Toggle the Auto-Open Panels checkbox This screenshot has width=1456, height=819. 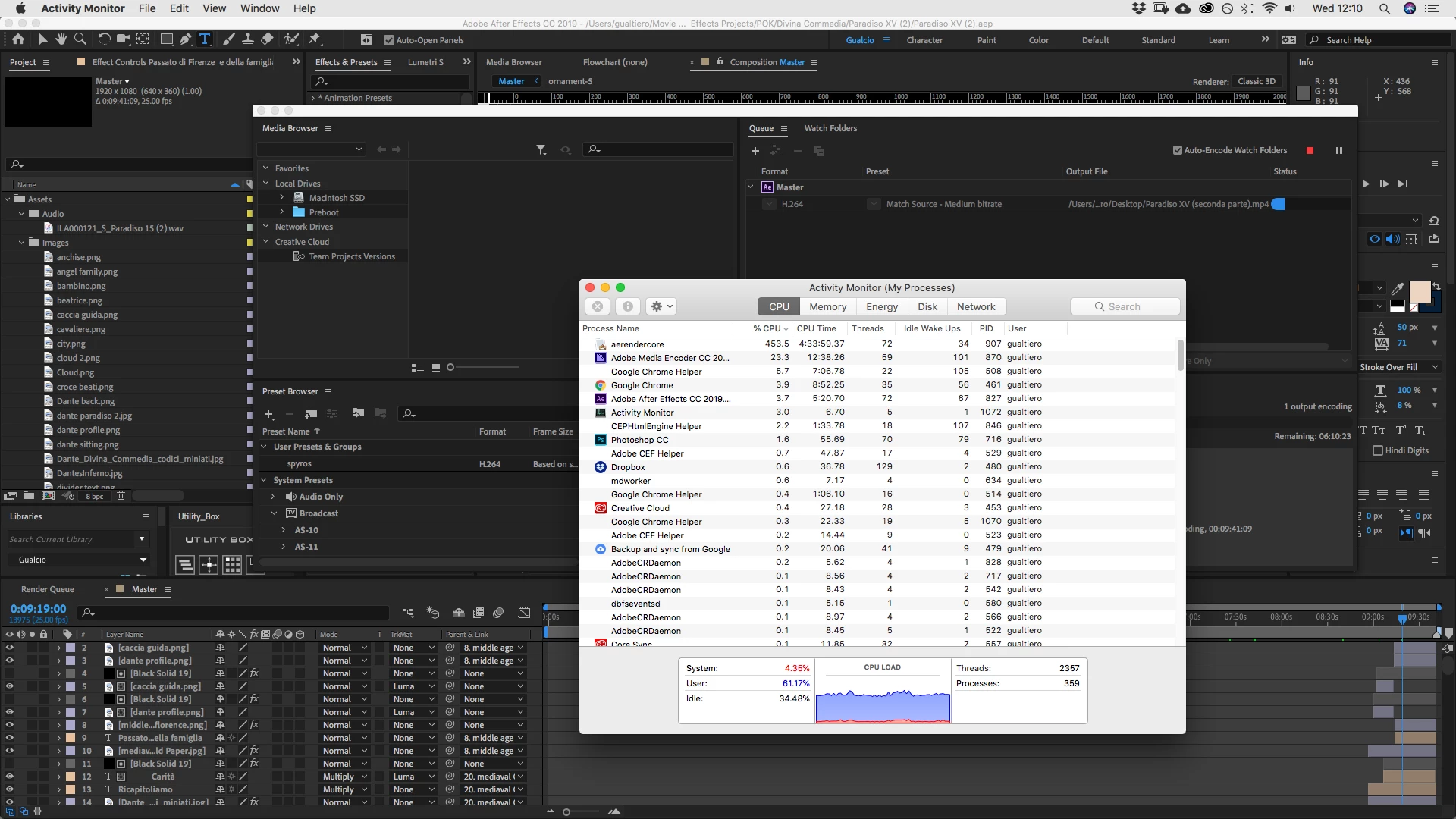(x=389, y=40)
